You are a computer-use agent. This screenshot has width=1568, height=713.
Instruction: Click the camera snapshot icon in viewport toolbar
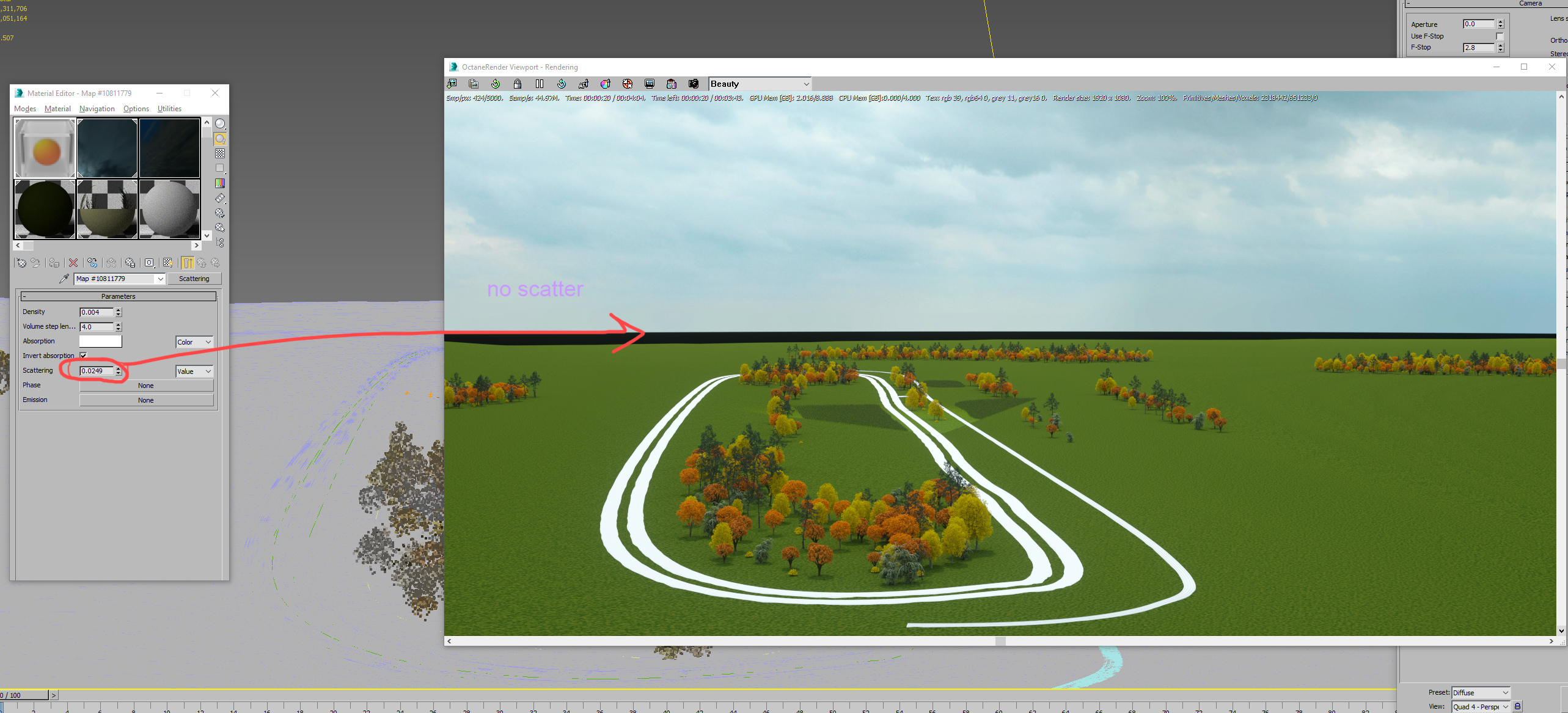[693, 84]
